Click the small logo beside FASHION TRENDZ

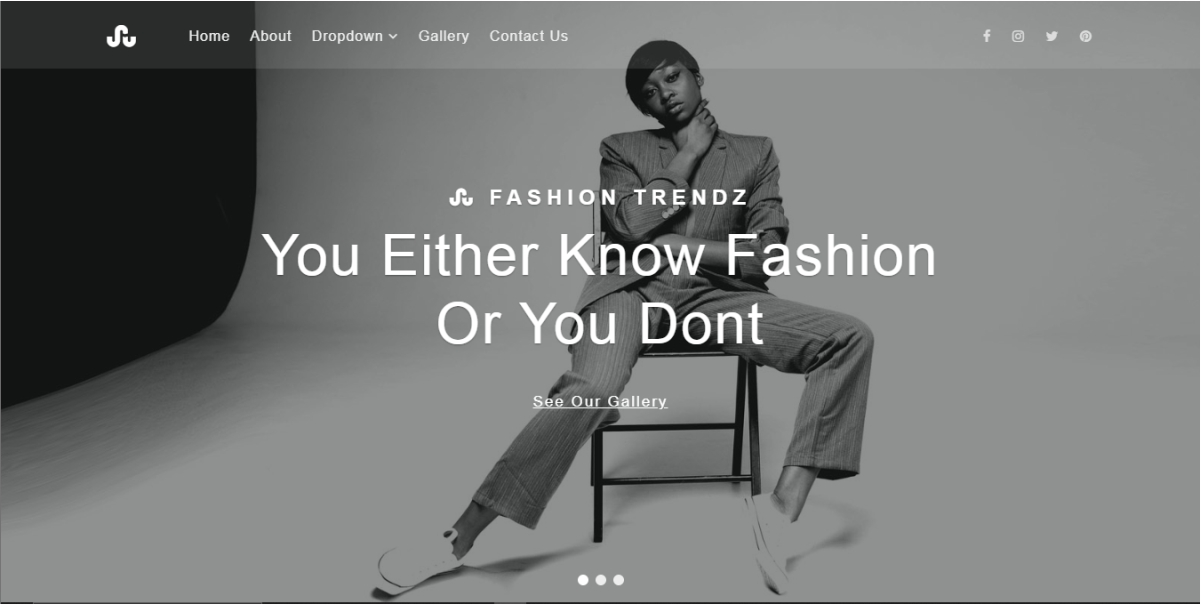pos(461,197)
